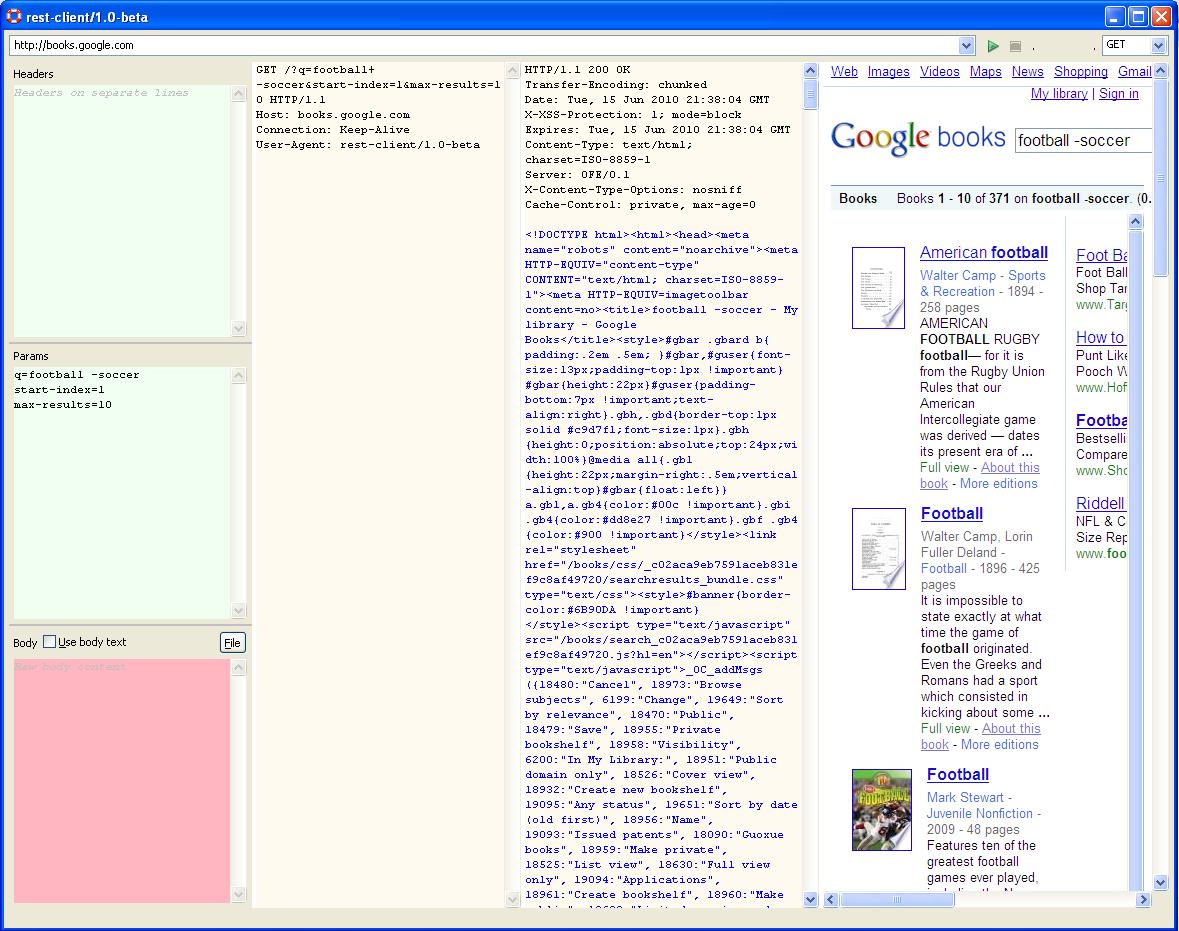Click the Sign in link
The width and height of the screenshot is (1179, 931).
(1118, 93)
